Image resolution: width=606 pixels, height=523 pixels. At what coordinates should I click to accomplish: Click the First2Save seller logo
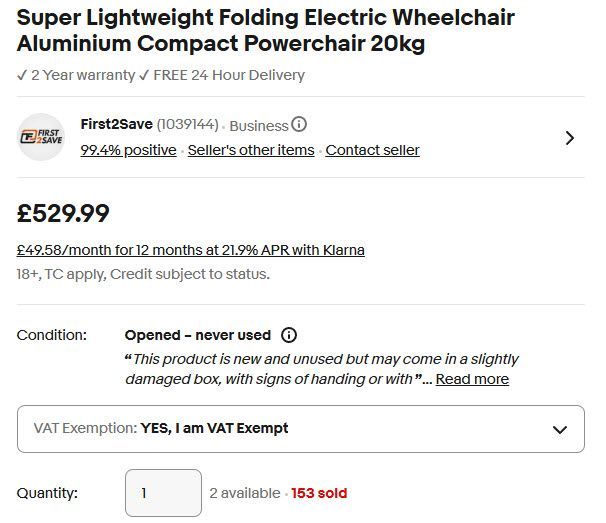point(41,137)
